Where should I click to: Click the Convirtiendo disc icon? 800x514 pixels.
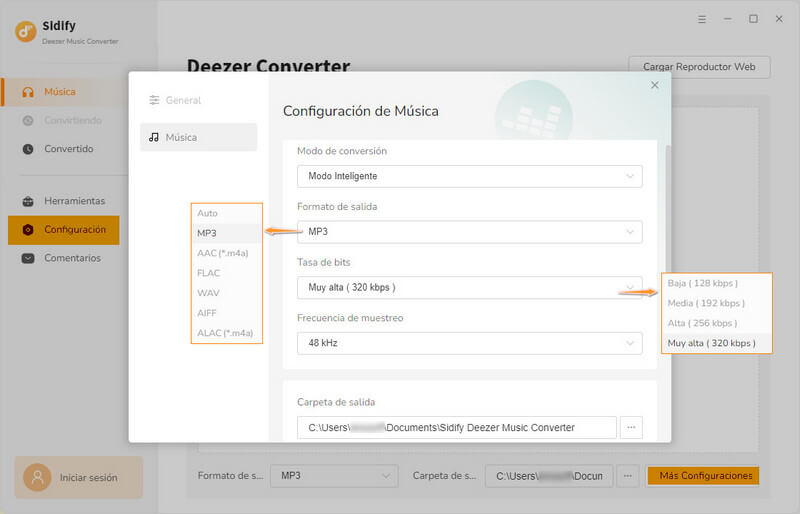click(x=28, y=120)
